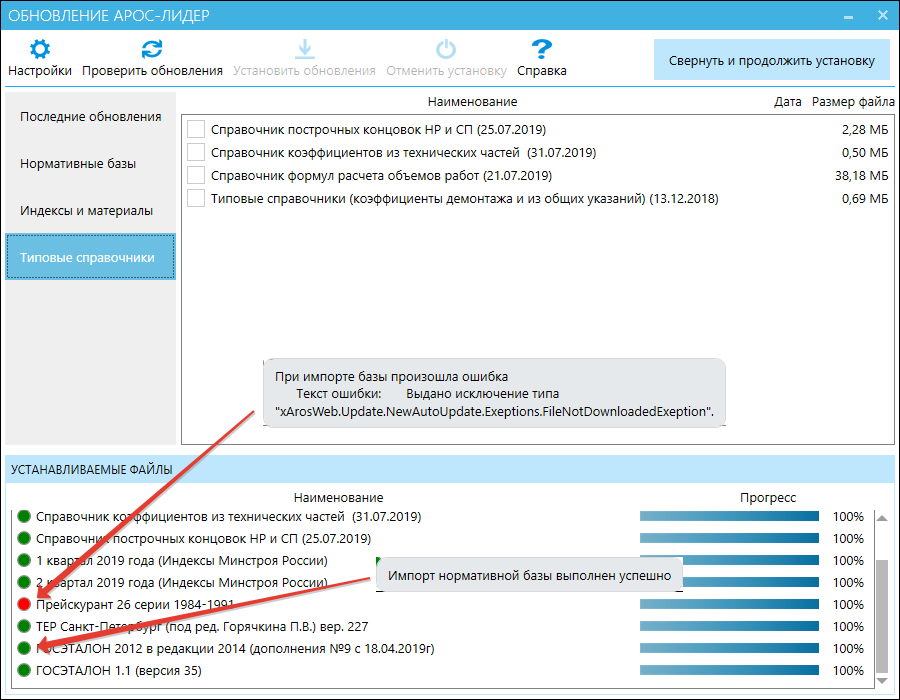Click progress bar of ТЕР Санкт-Петербург row
The height and width of the screenshot is (700, 900).
(x=729, y=626)
